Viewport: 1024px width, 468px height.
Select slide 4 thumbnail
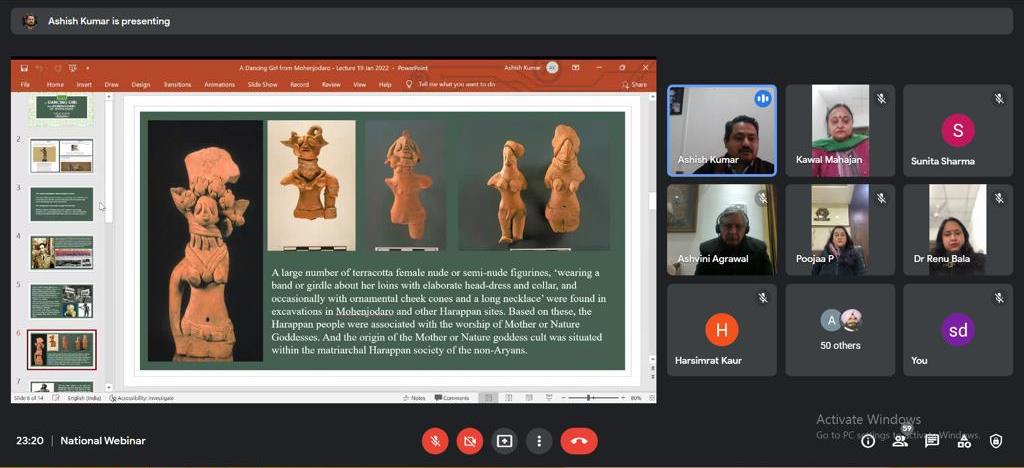(61, 253)
